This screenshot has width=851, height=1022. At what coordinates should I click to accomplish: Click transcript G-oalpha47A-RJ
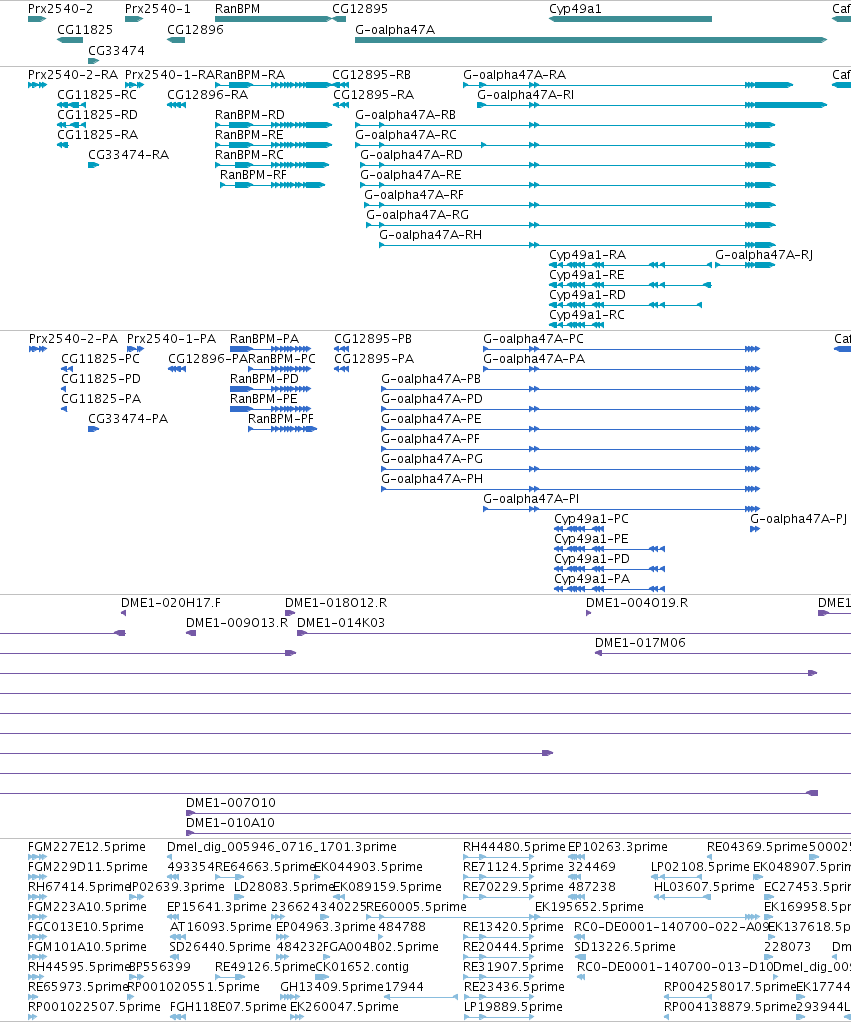764,255
